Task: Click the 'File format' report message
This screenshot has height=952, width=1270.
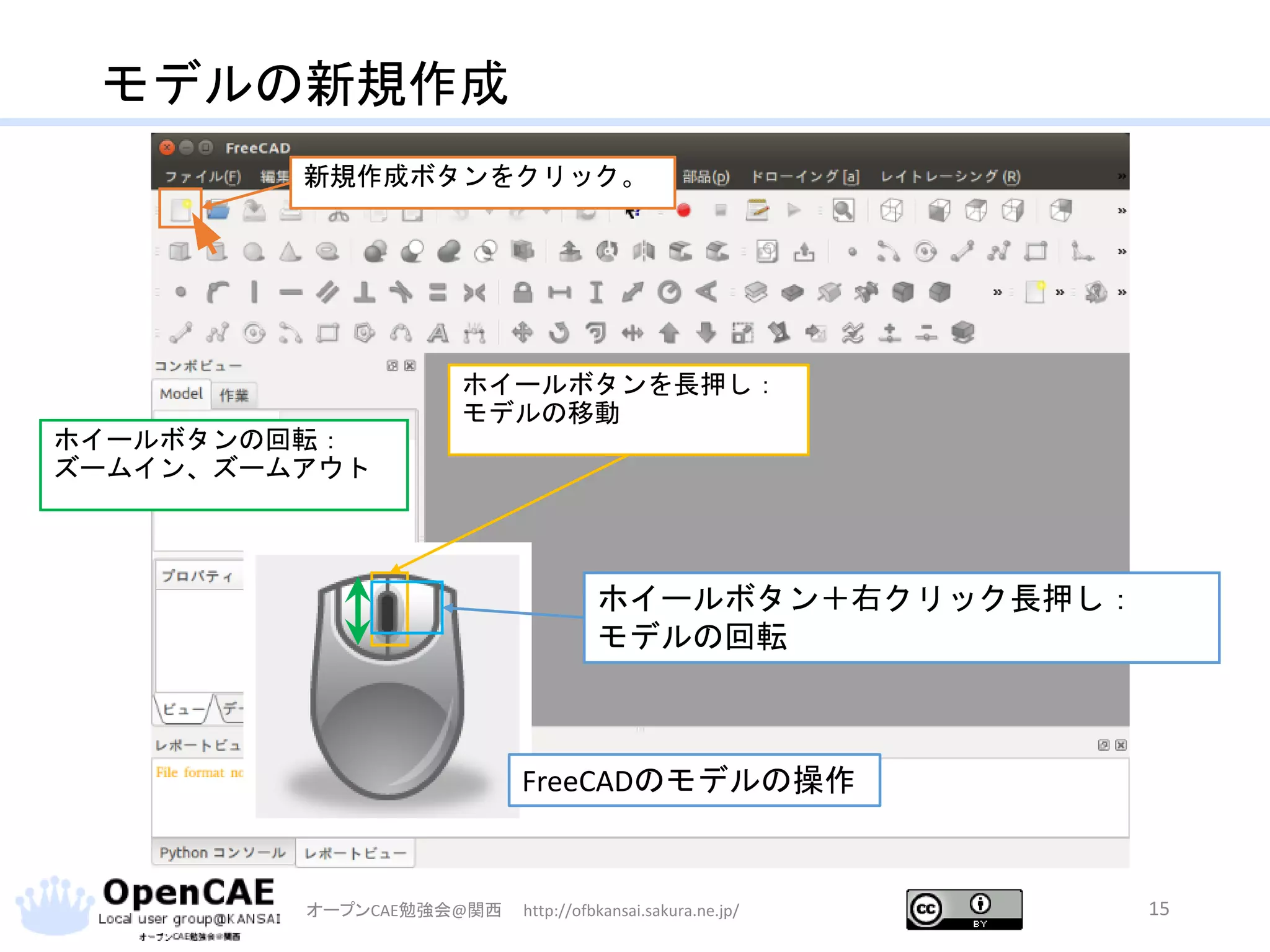Action: (199, 772)
